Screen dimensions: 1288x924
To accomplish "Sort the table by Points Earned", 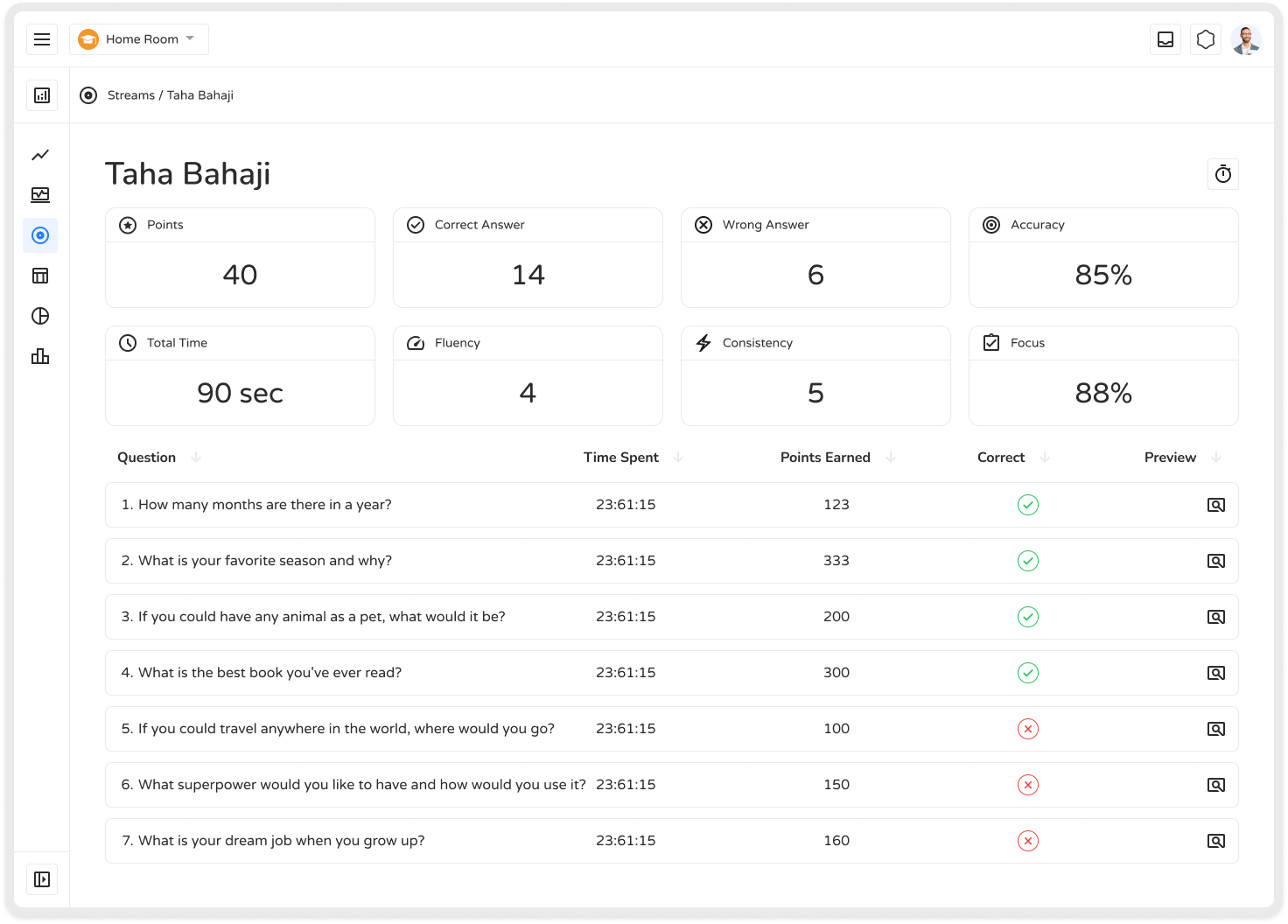I will 891,457.
